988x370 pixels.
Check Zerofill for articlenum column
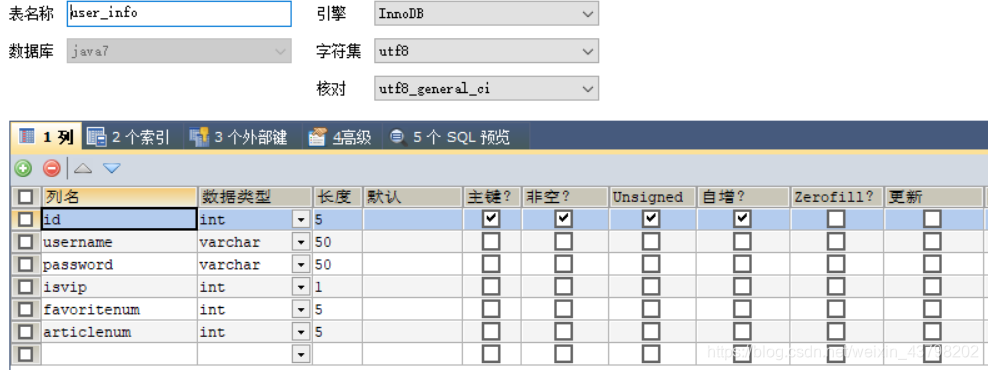click(x=836, y=332)
